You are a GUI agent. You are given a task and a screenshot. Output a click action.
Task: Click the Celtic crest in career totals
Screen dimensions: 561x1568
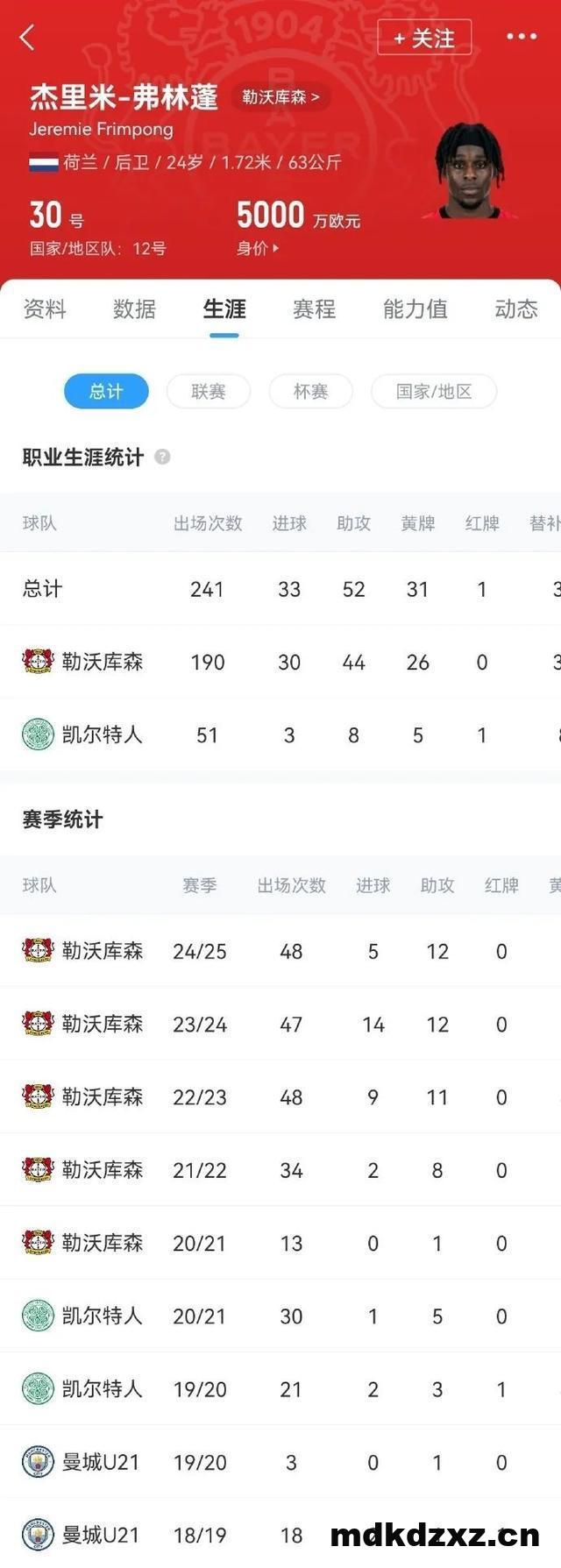tap(38, 734)
